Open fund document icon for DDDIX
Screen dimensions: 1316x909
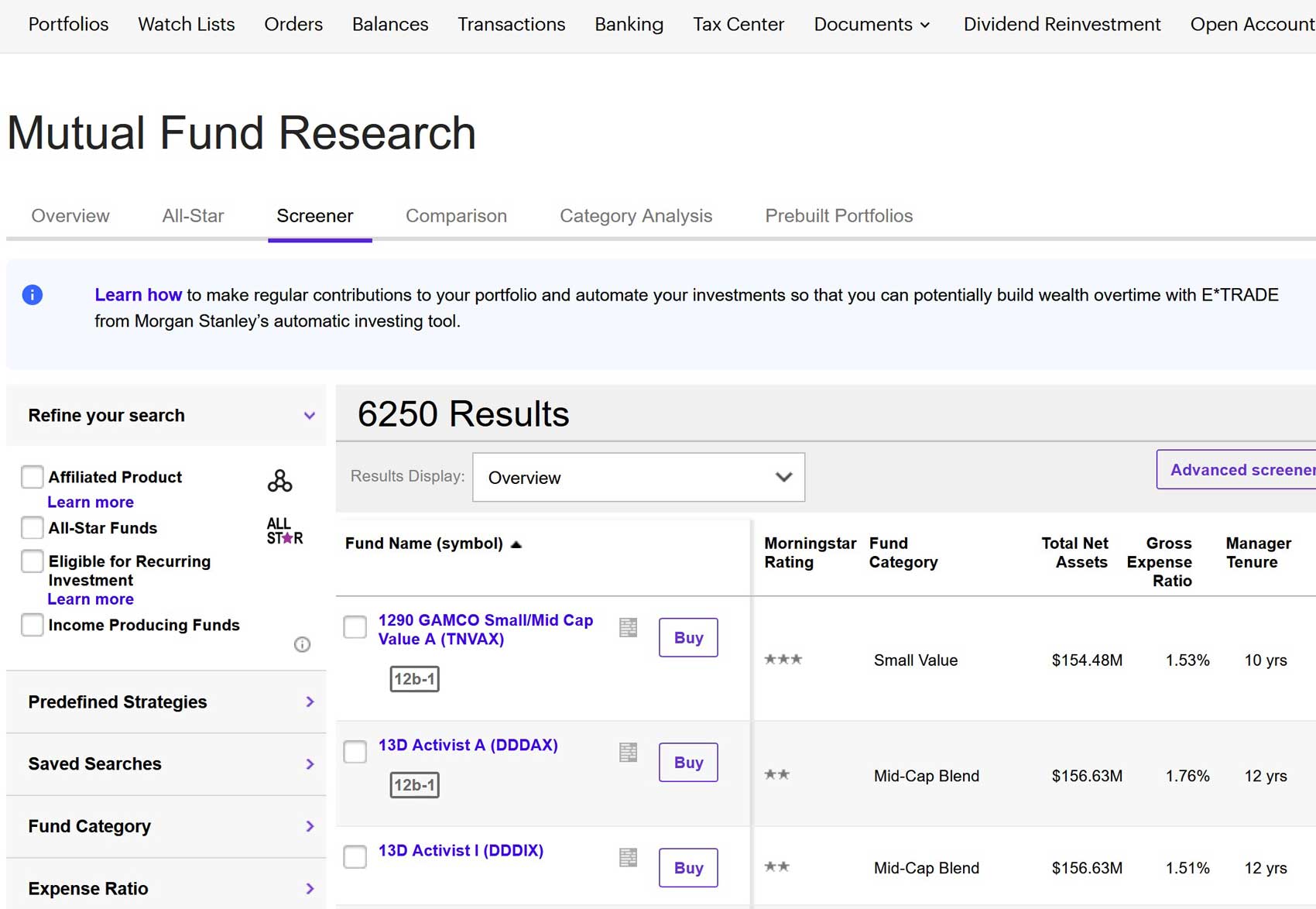click(x=629, y=857)
